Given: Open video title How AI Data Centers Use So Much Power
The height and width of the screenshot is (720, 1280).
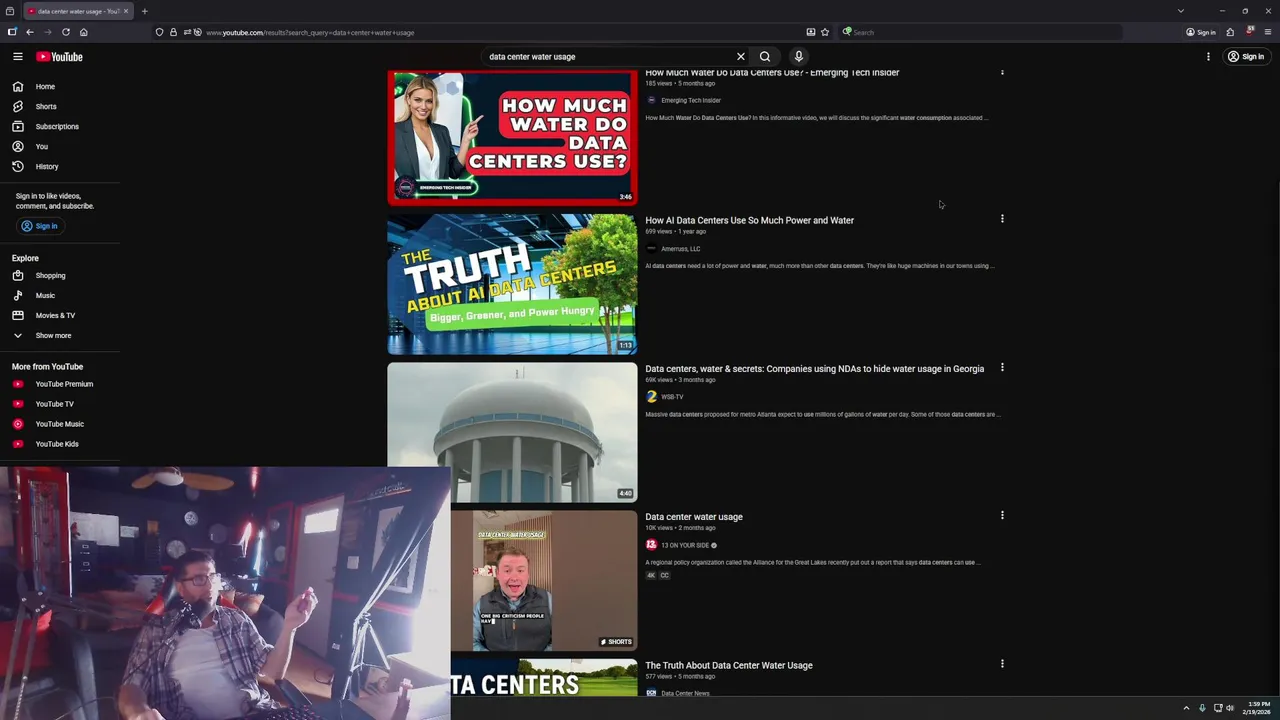Looking at the screenshot, I should (x=749, y=220).
